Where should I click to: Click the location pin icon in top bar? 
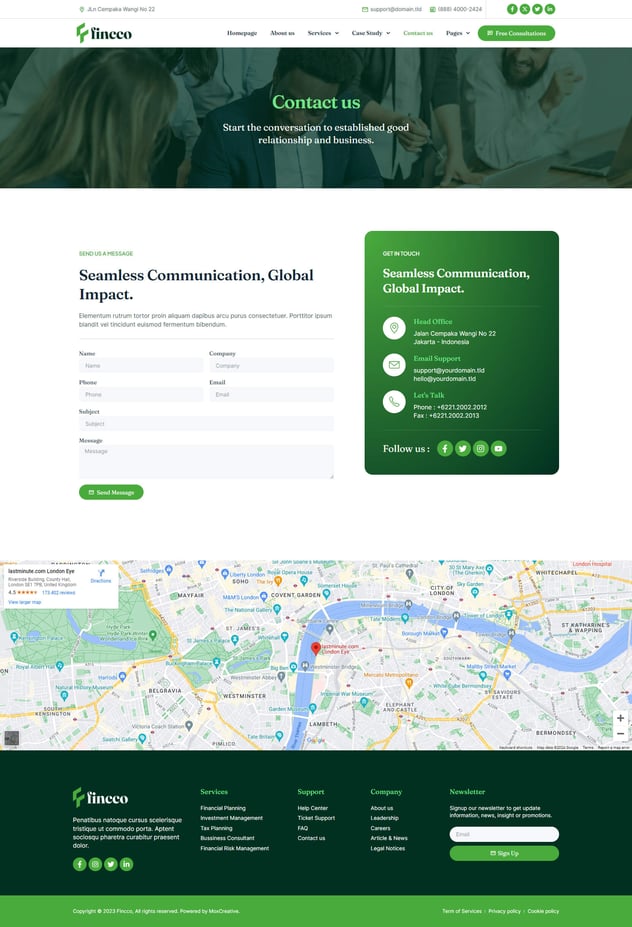point(82,9)
